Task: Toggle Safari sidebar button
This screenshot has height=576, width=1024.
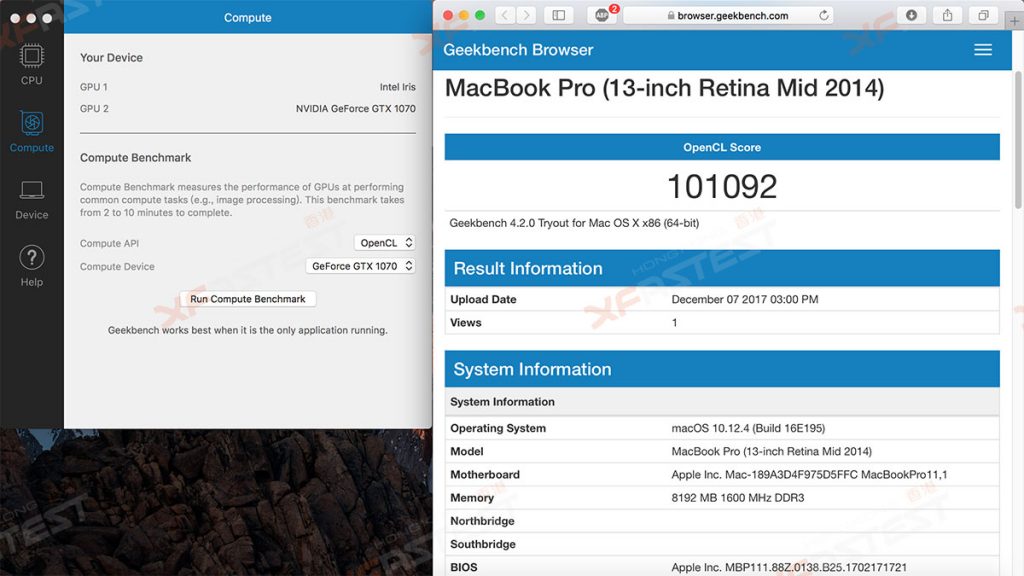Action: click(559, 15)
